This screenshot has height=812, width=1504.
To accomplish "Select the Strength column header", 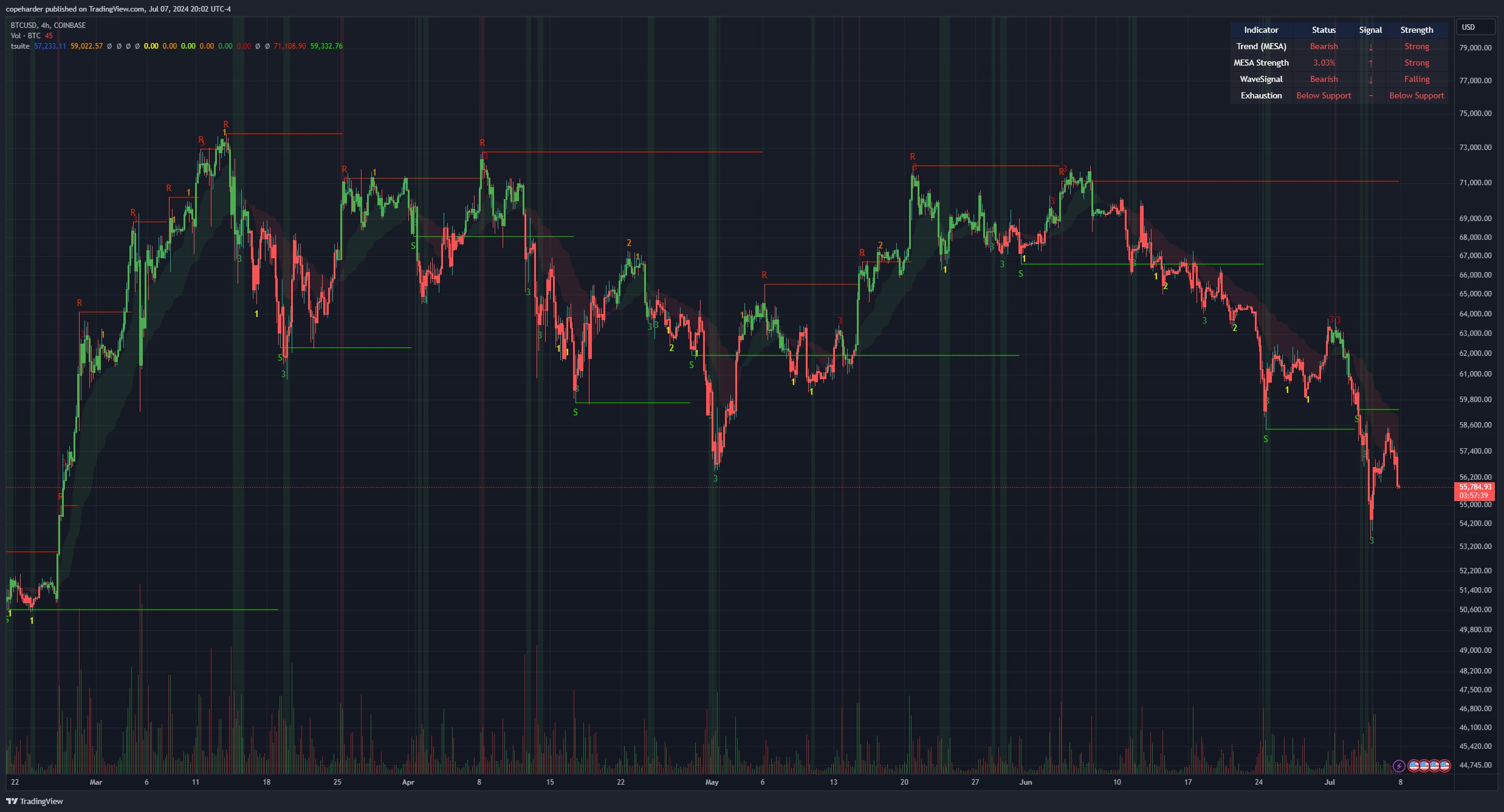I will click(1416, 30).
